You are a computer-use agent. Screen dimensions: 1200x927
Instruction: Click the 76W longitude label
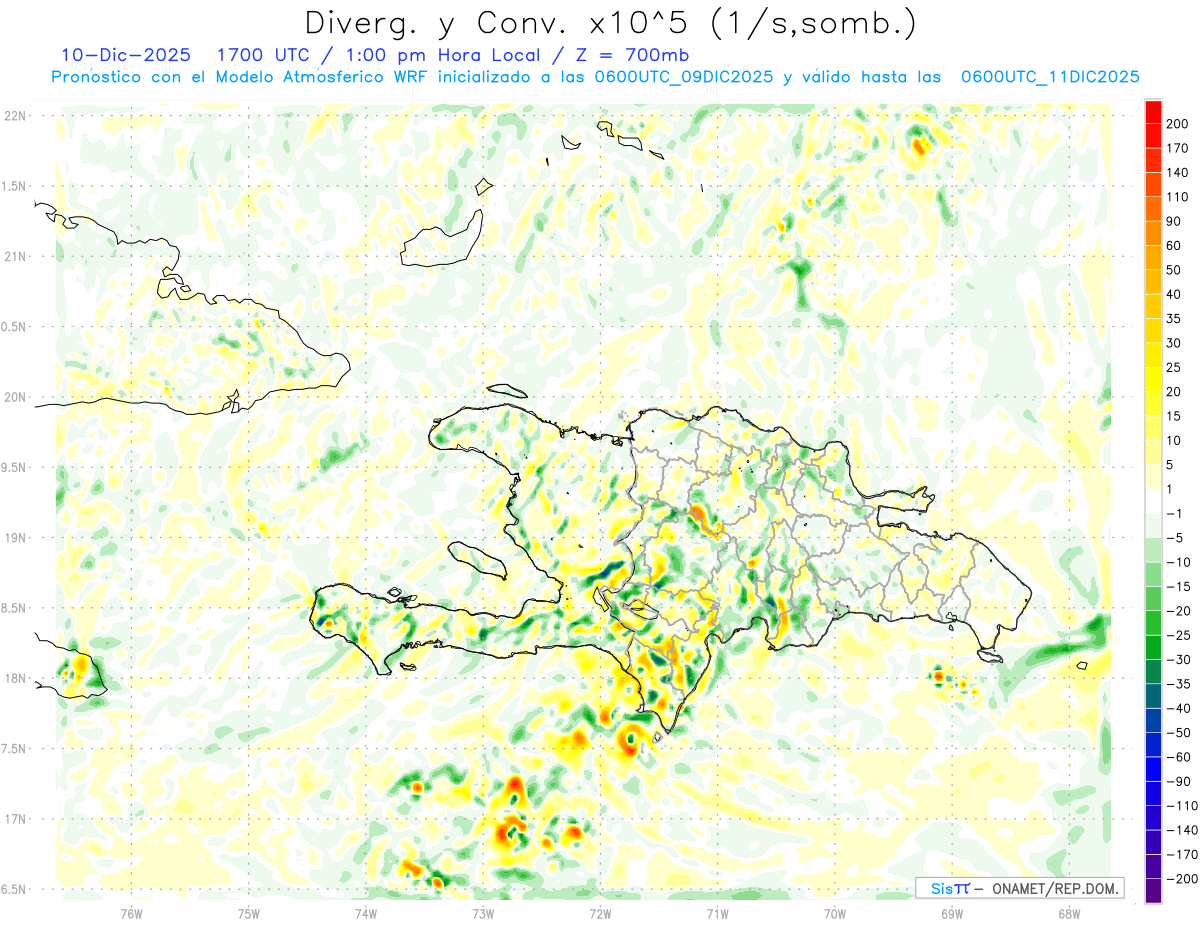132,913
